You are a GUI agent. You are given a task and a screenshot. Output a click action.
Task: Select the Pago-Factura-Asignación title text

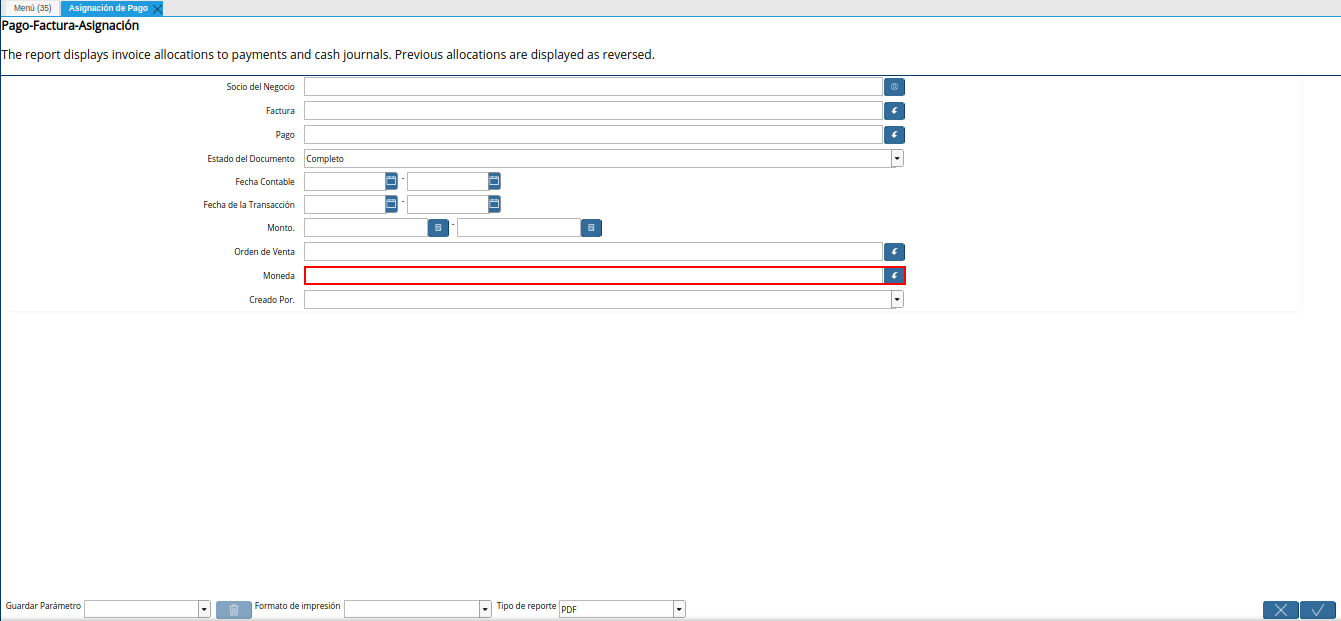point(70,26)
